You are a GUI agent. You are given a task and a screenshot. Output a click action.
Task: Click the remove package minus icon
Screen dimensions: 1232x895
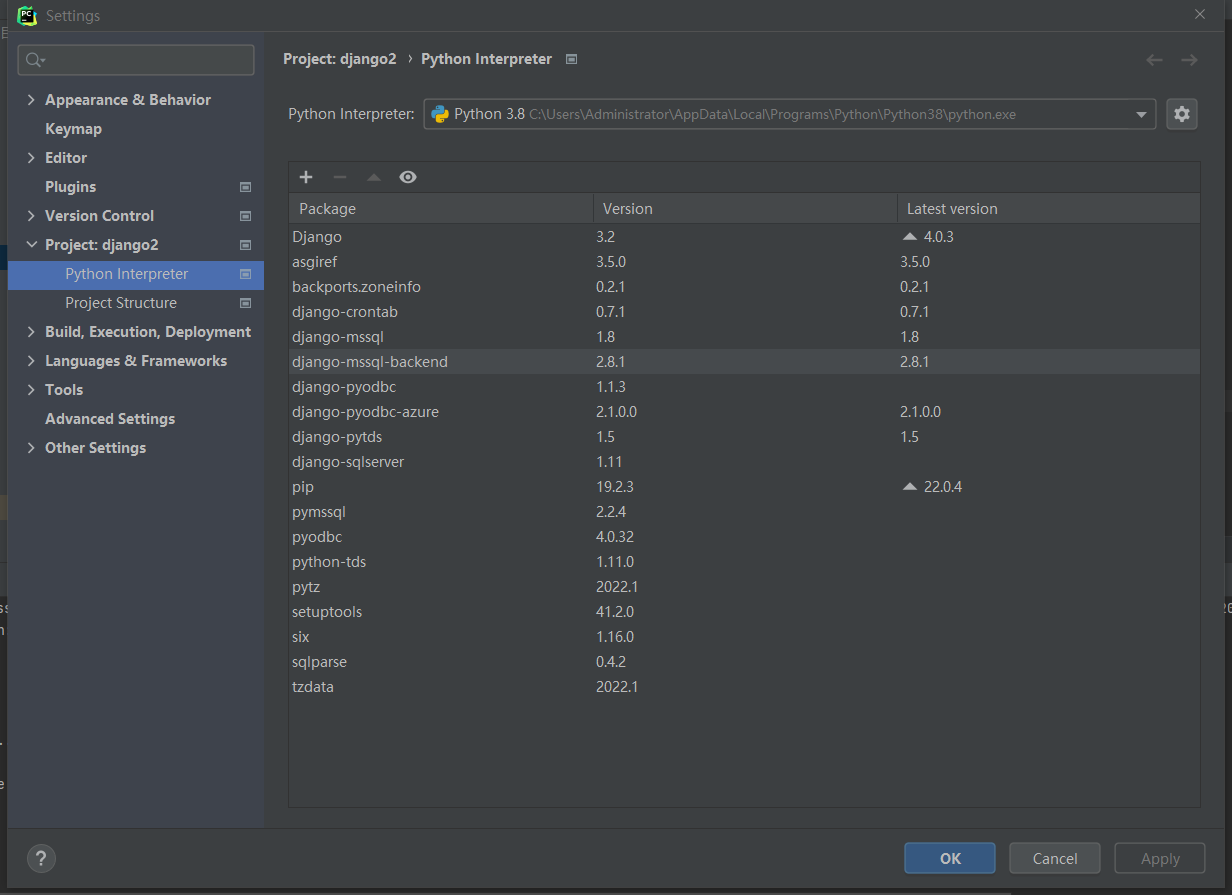340,177
